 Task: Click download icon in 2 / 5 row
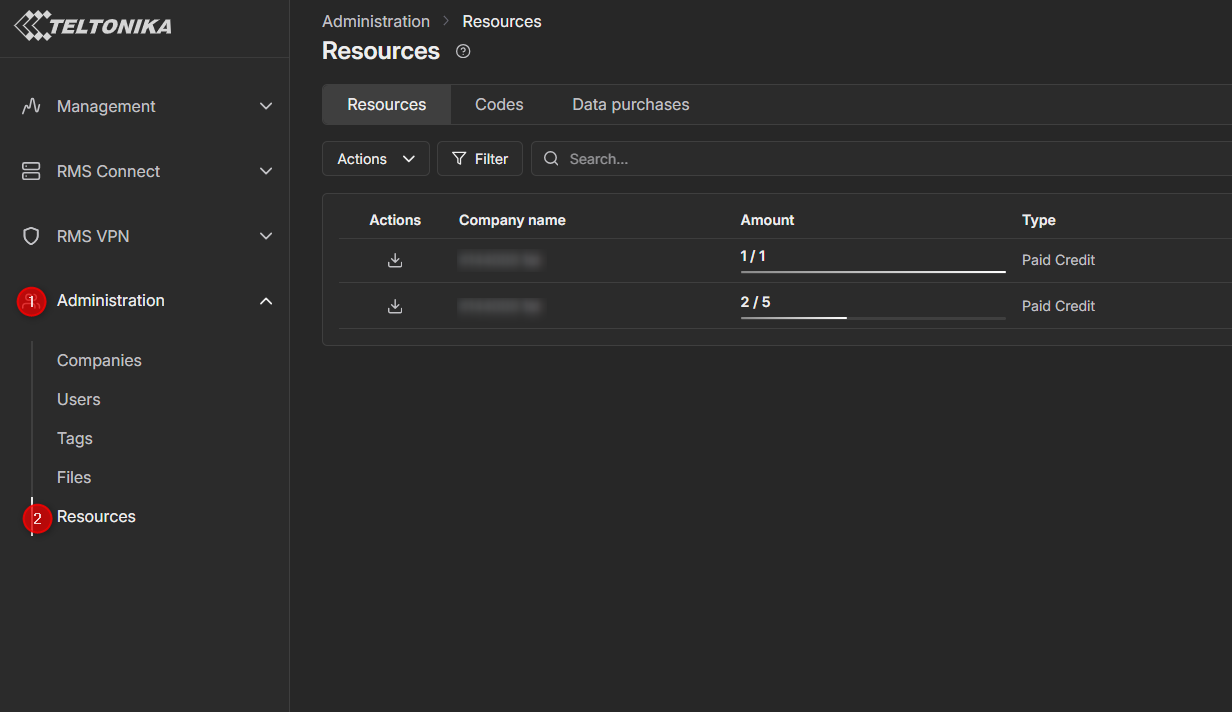click(395, 306)
